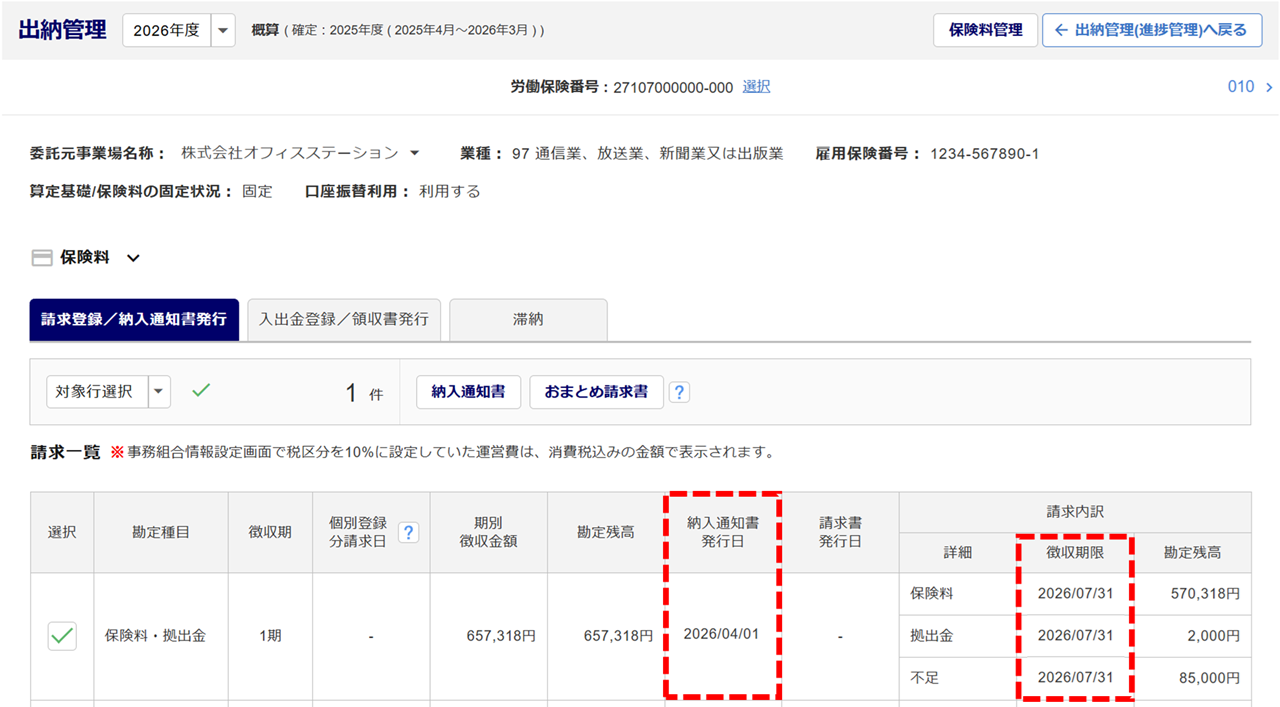The image size is (1280, 707).
Task: Click the help icon beside おまとめ請求書
Action: click(x=679, y=392)
